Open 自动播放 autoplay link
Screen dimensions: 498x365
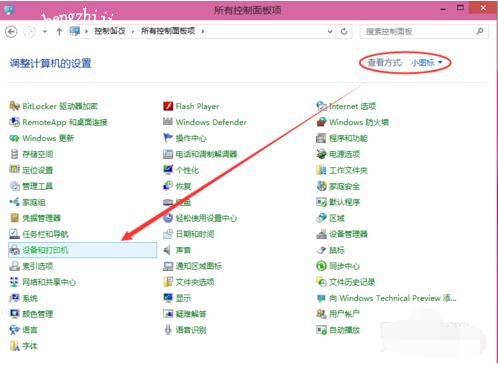pyautogui.click(x=345, y=330)
